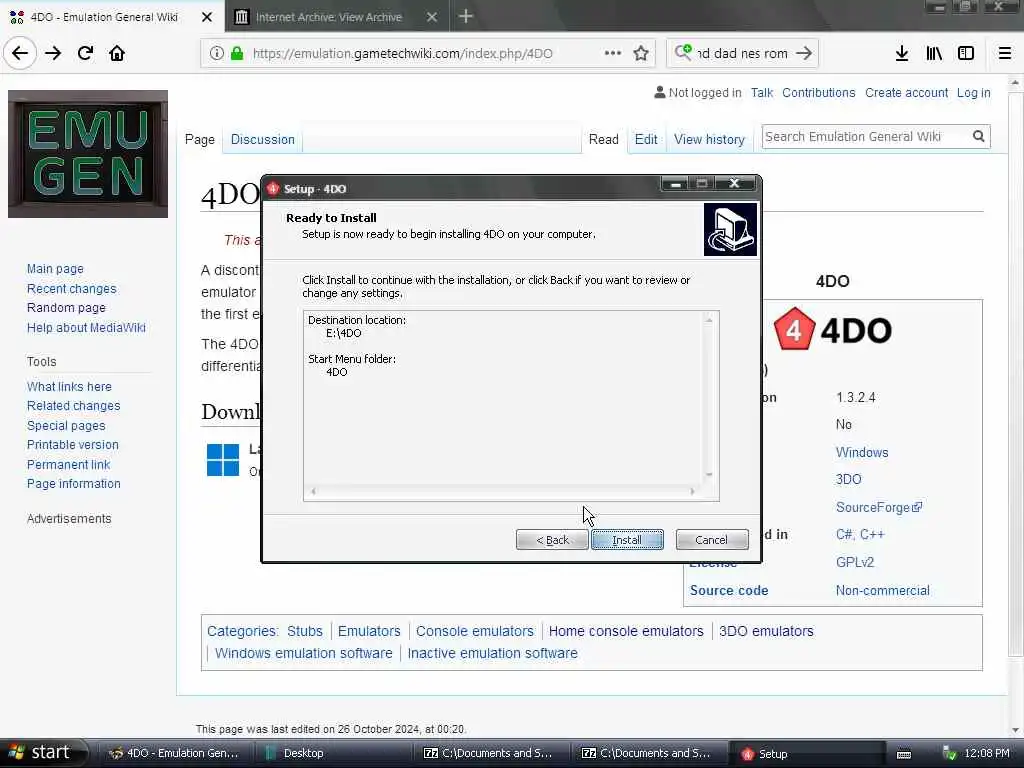Click the Windows logo icon under Downloads
The height and width of the screenshot is (768, 1024).
pos(223,460)
